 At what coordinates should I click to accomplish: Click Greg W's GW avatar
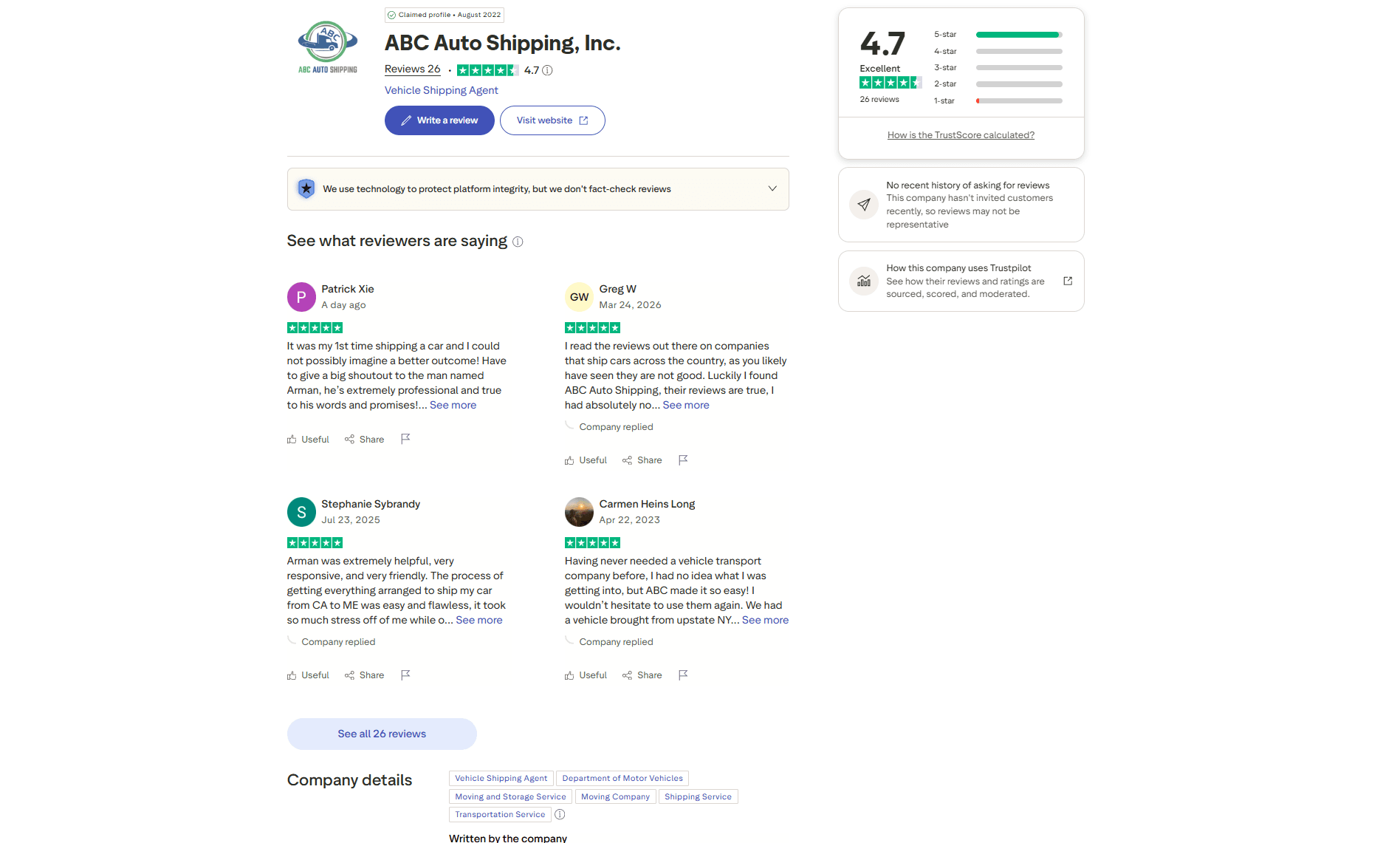[579, 297]
